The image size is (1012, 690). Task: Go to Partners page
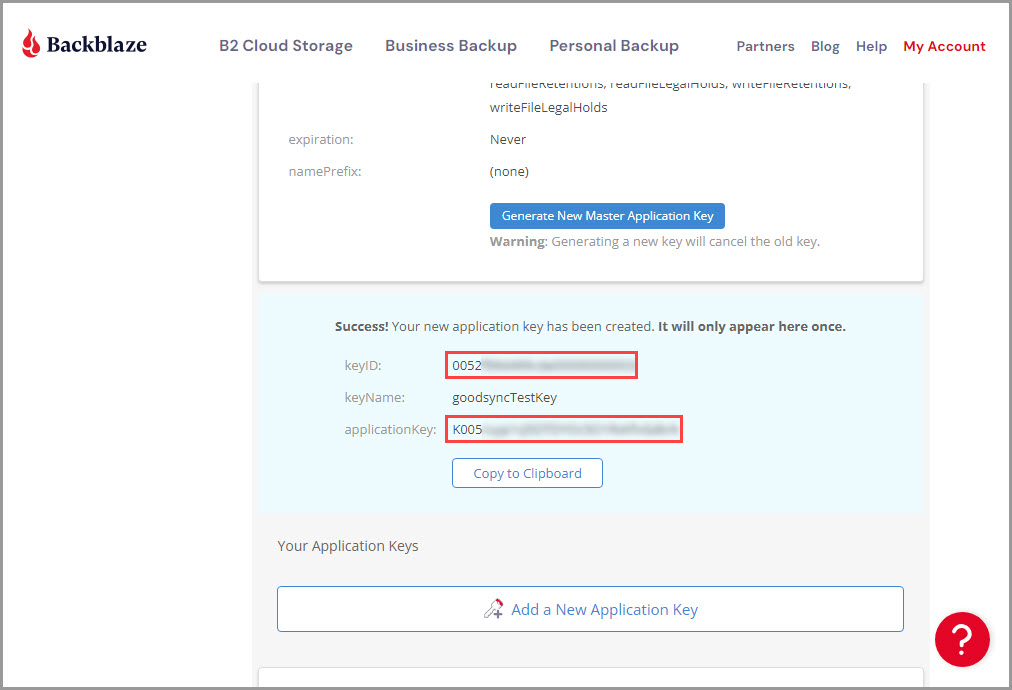(x=765, y=46)
